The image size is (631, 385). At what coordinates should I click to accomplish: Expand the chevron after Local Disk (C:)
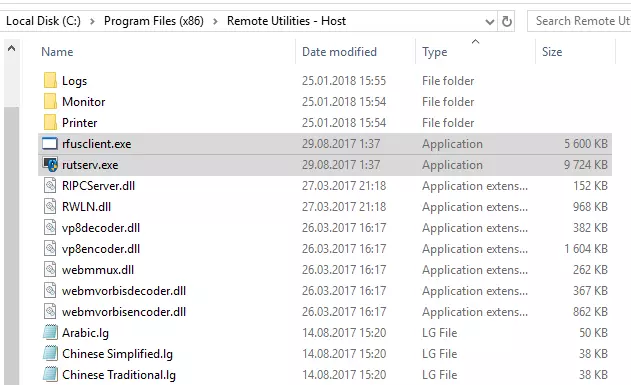[x=92, y=21]
